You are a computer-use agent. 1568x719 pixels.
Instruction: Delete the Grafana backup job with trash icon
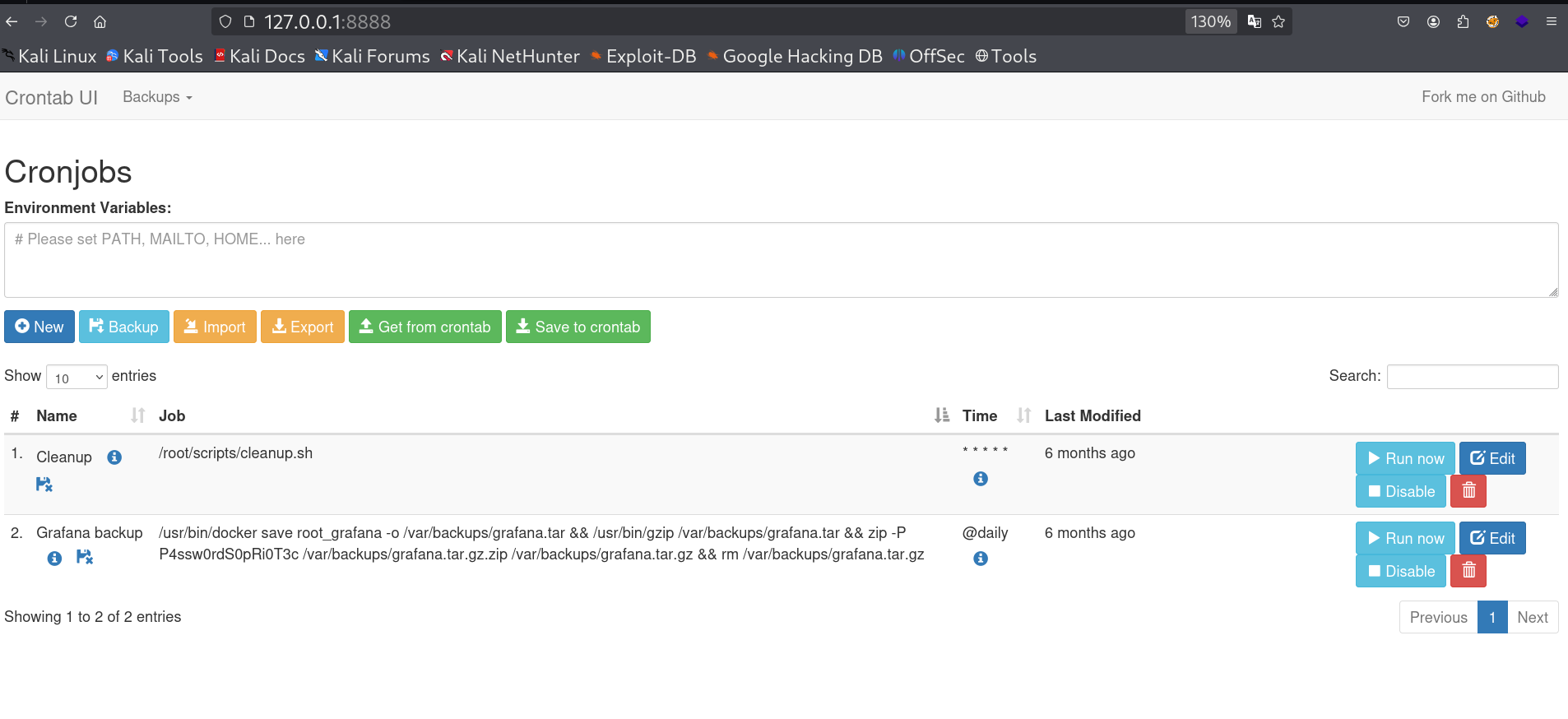pyautogui.click(x=1468, y=571)
